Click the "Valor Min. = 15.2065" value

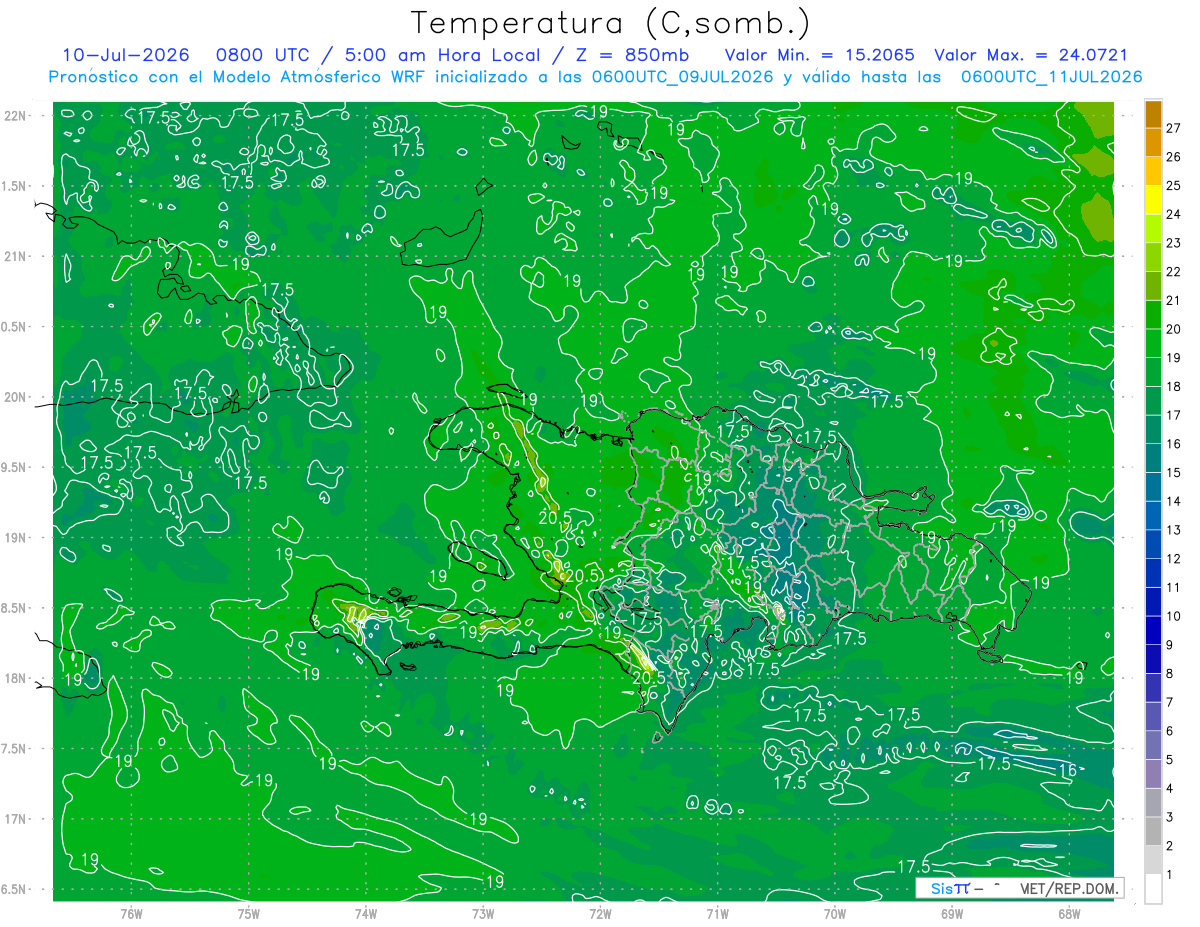819,56
